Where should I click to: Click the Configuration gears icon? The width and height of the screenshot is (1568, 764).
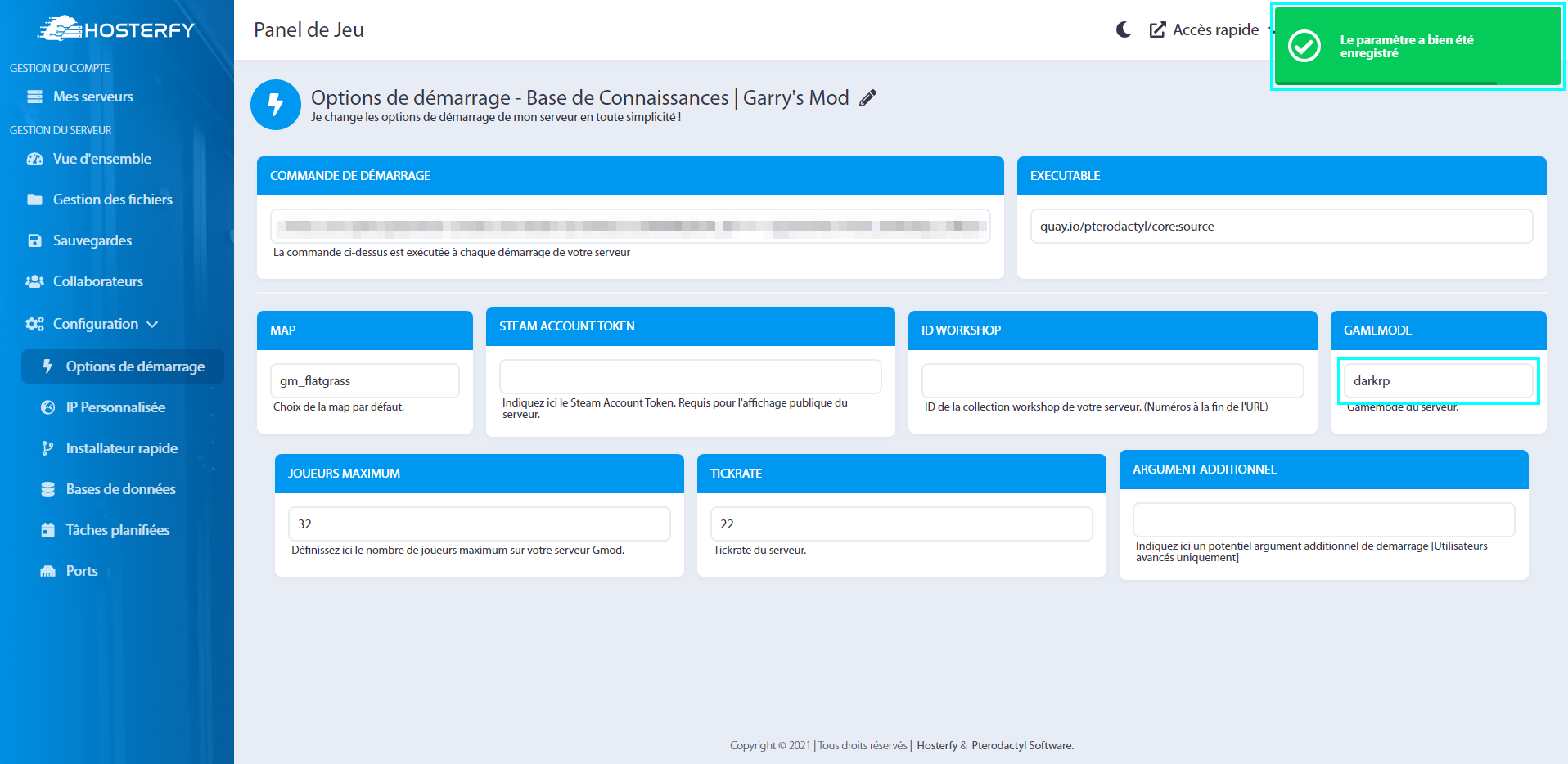34,324
